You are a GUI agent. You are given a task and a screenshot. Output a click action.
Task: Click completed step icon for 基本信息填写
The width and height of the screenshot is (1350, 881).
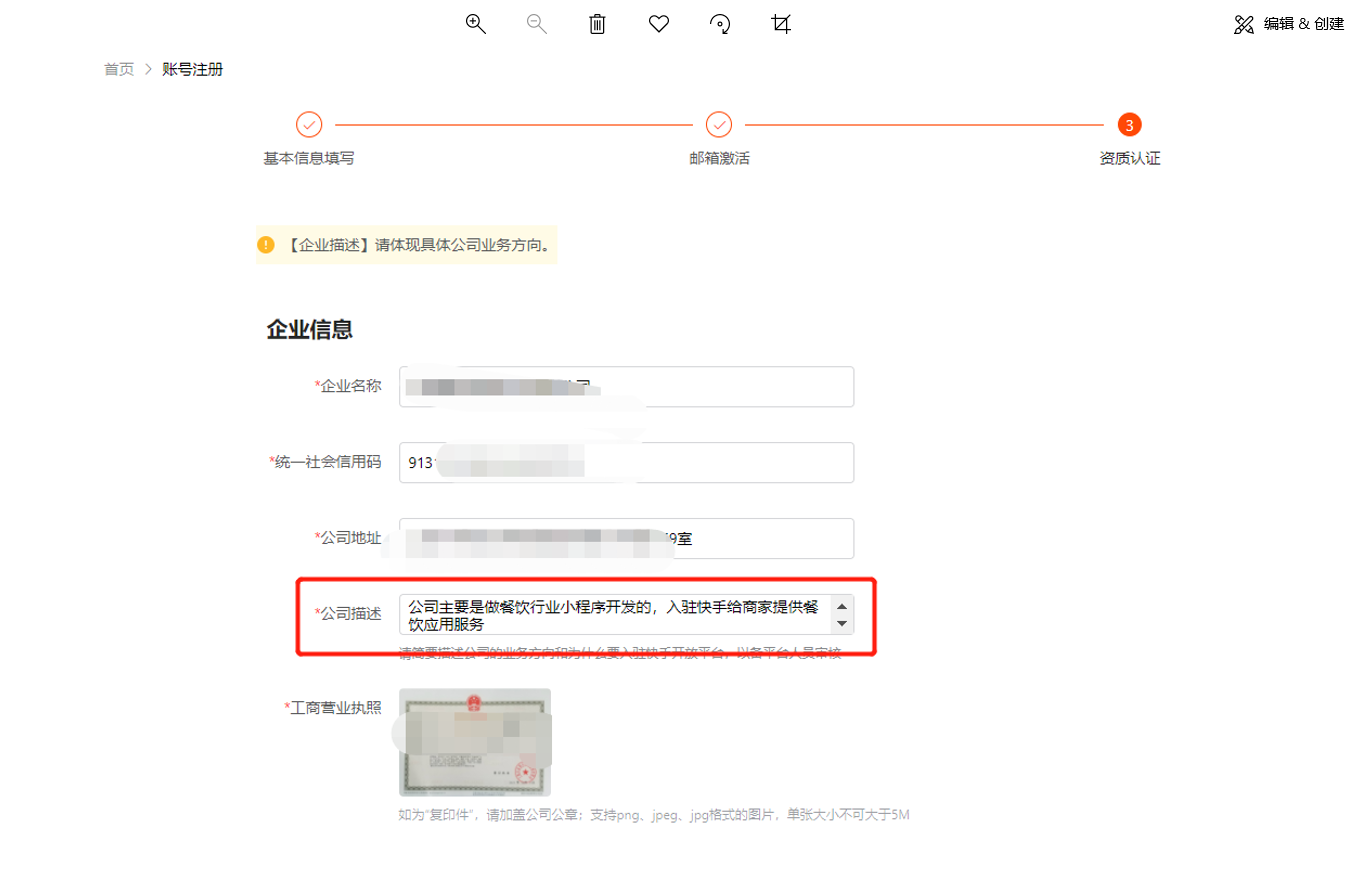click(x=309, y=125)
